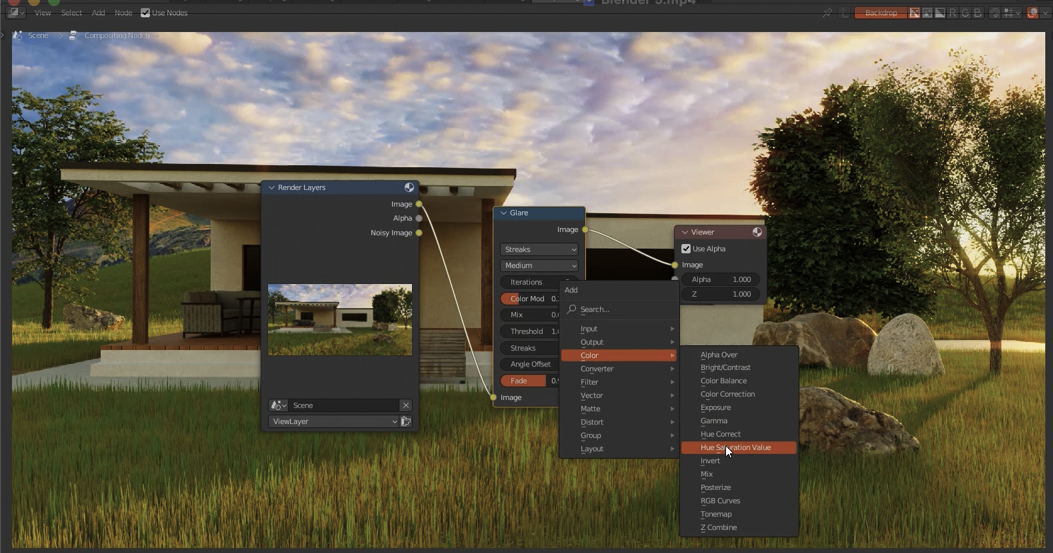Viewport: 1053px width, 553px height.
Task: Open the snap options dropdown arrow
Action: tap(1019, 13)
